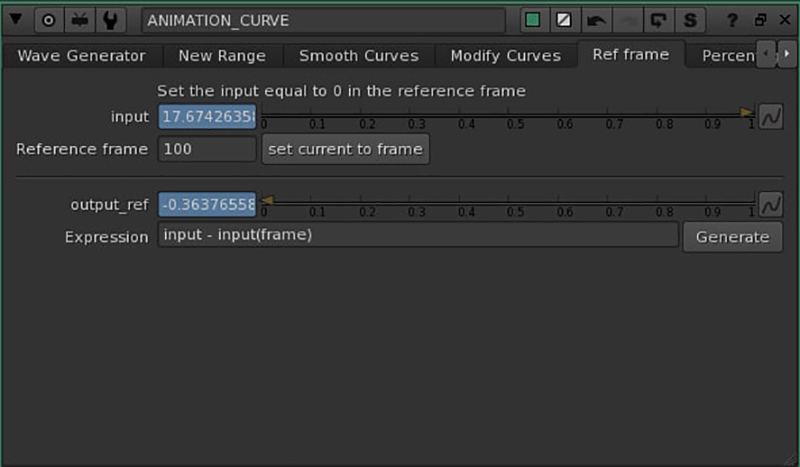800x467 pixels.
Task: Open help with the question mark icon
Action: tap(733, 20)
